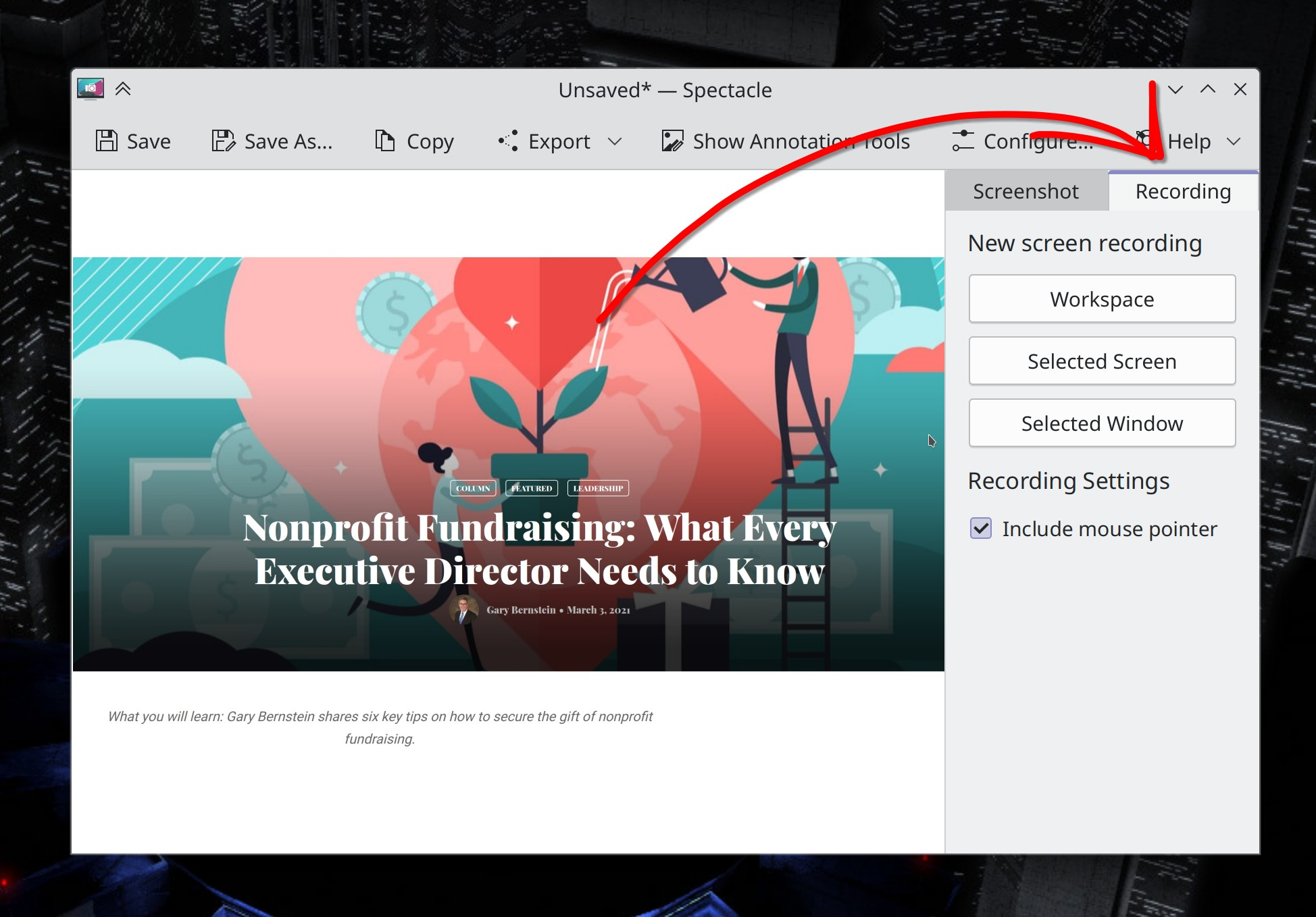Expand the Export dropdown arrow
This screenshot has width=1316, height=917.
(614, 141)
